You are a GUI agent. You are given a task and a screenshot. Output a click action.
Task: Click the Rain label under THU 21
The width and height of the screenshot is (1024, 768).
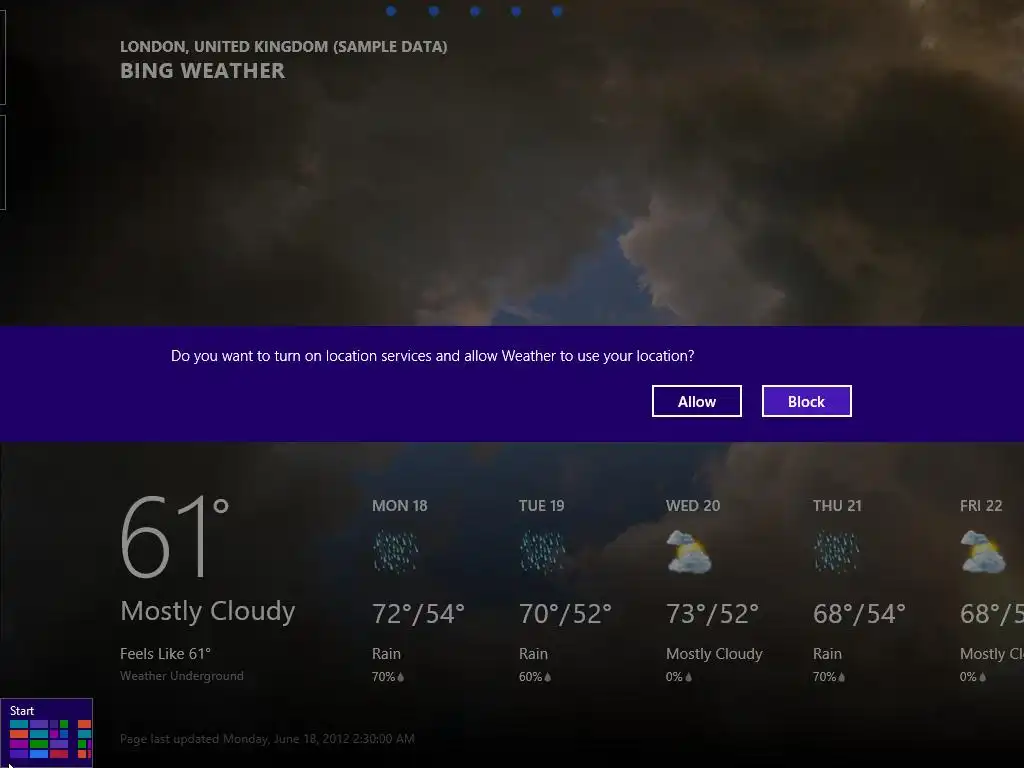[827, 654]
